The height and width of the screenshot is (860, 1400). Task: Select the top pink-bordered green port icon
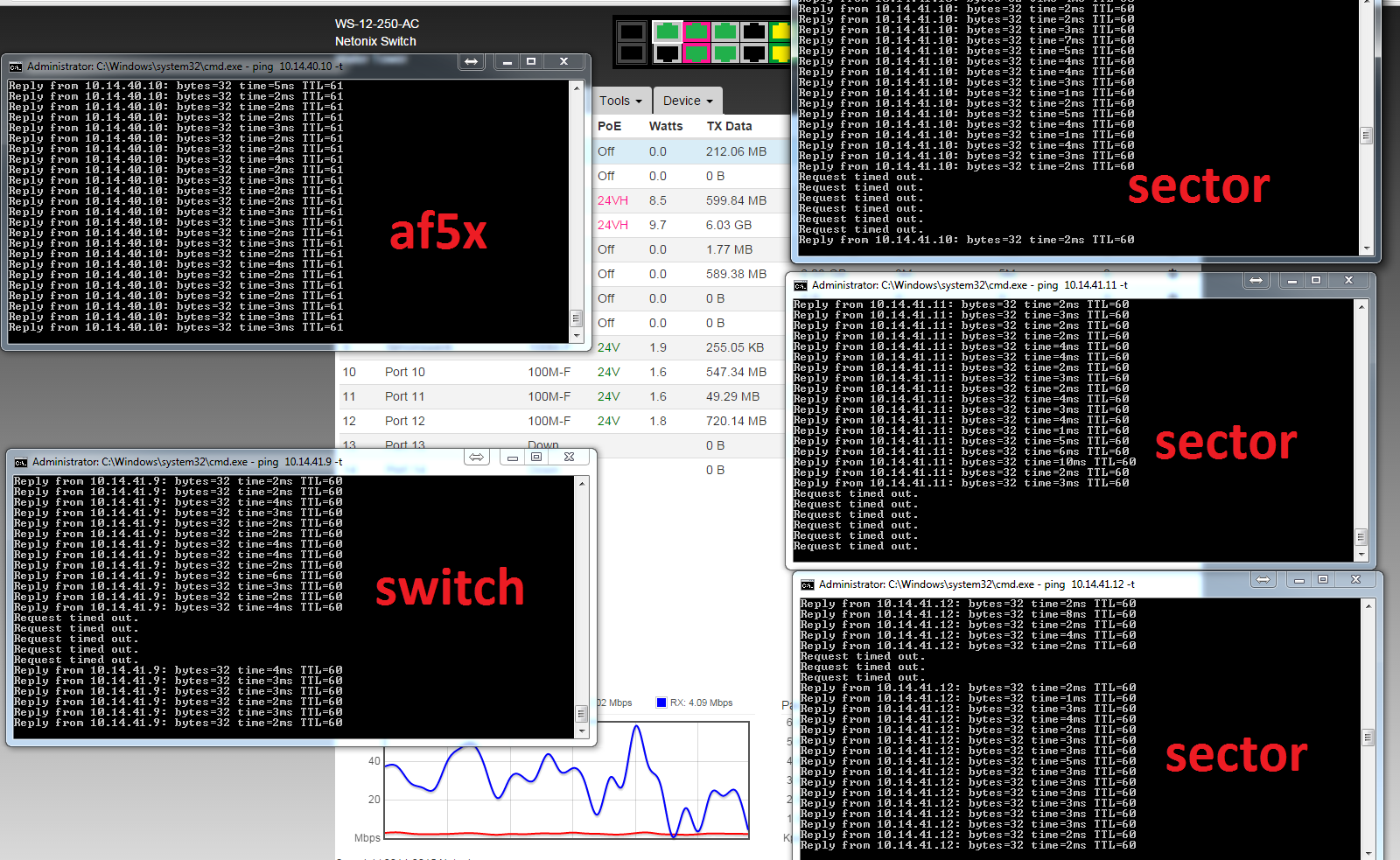(696, 31)
